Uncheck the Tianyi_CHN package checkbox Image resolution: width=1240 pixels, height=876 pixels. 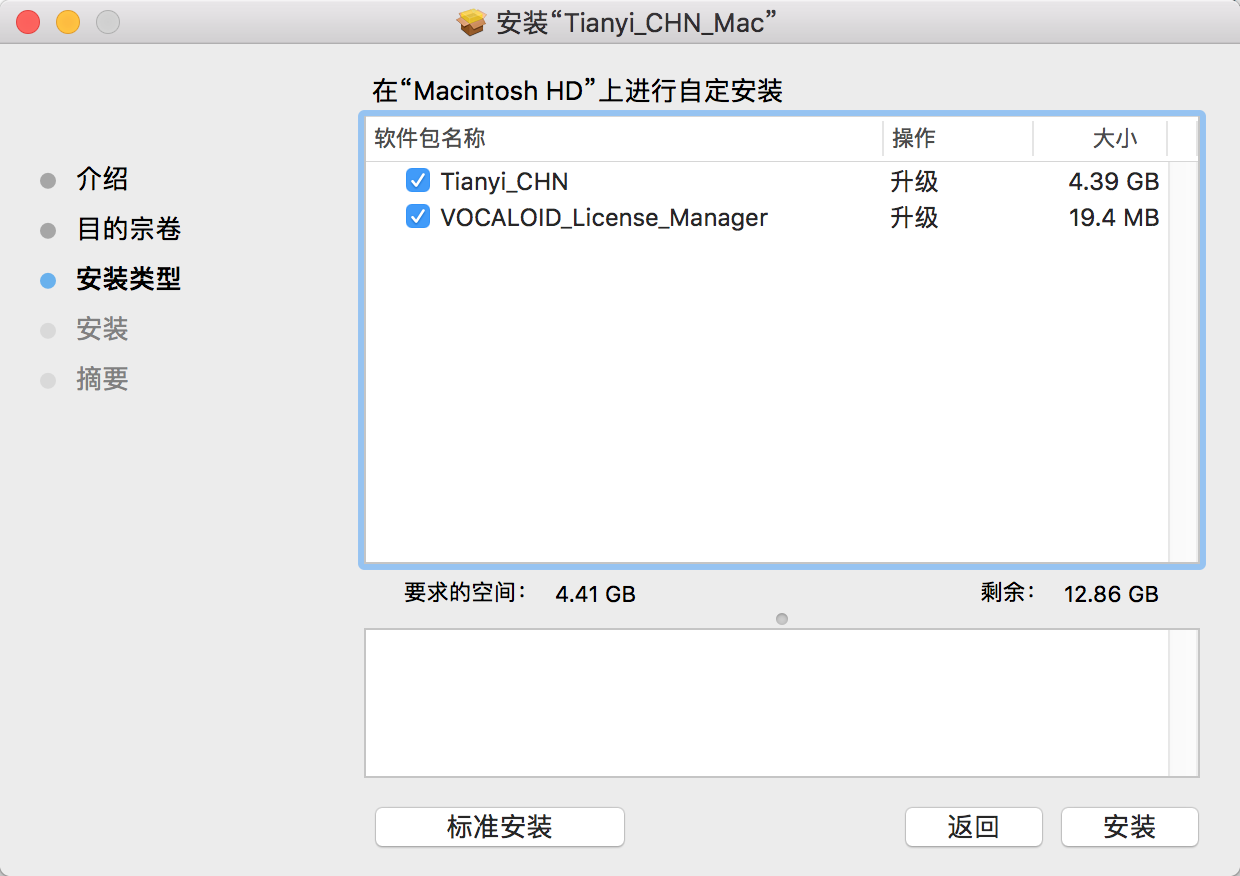(418, 181)
